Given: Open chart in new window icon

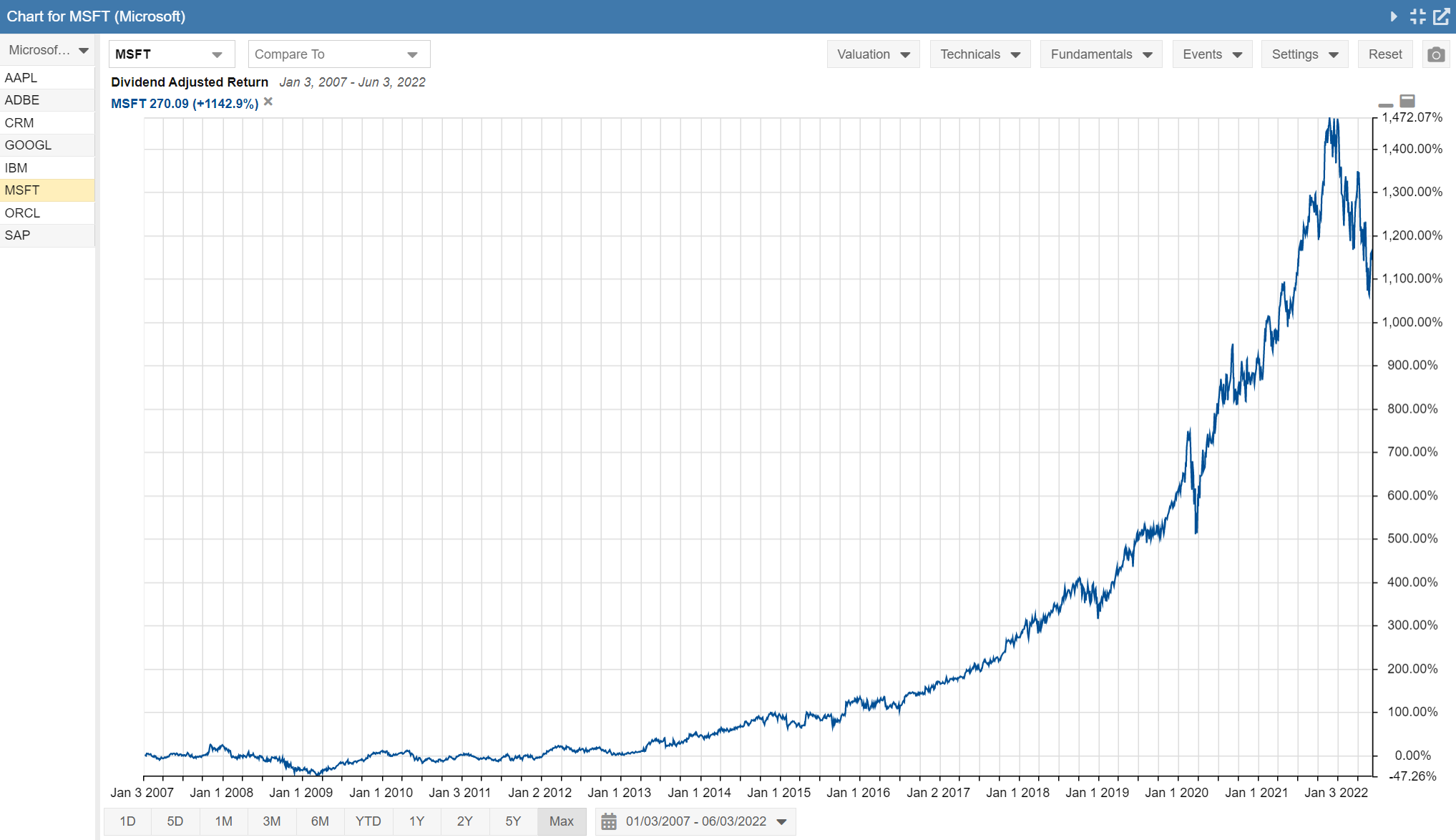Looking at the screenshot, I should point(1442,16).
